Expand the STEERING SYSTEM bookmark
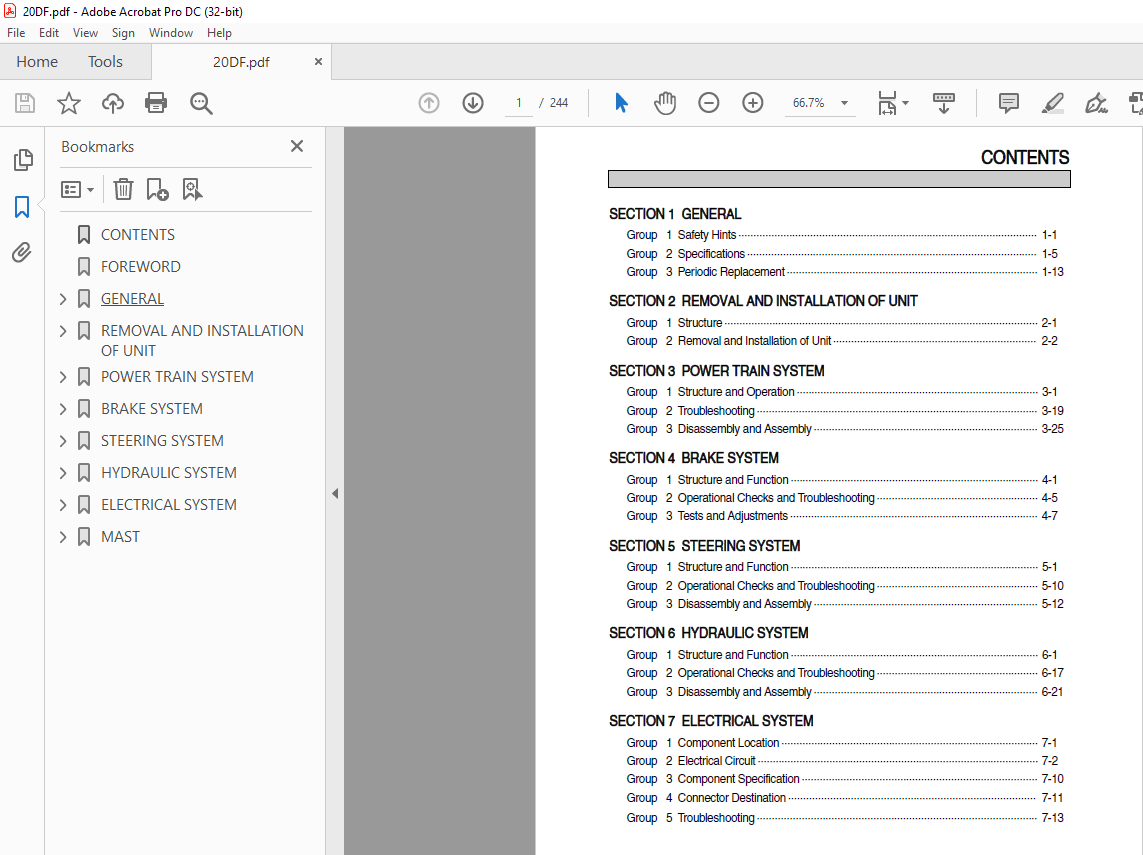Screen dimensions: 1143x855 click(63, 441)
